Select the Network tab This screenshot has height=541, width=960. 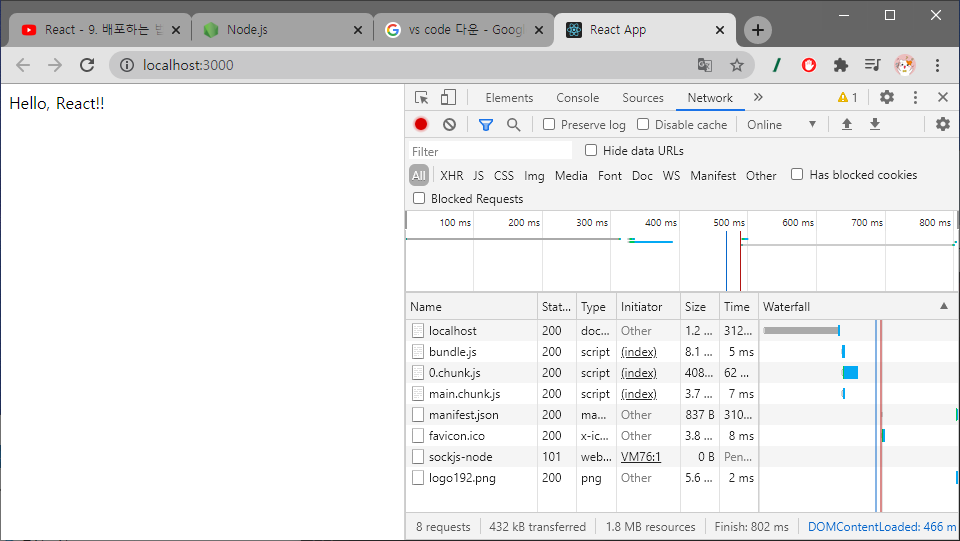710,98
